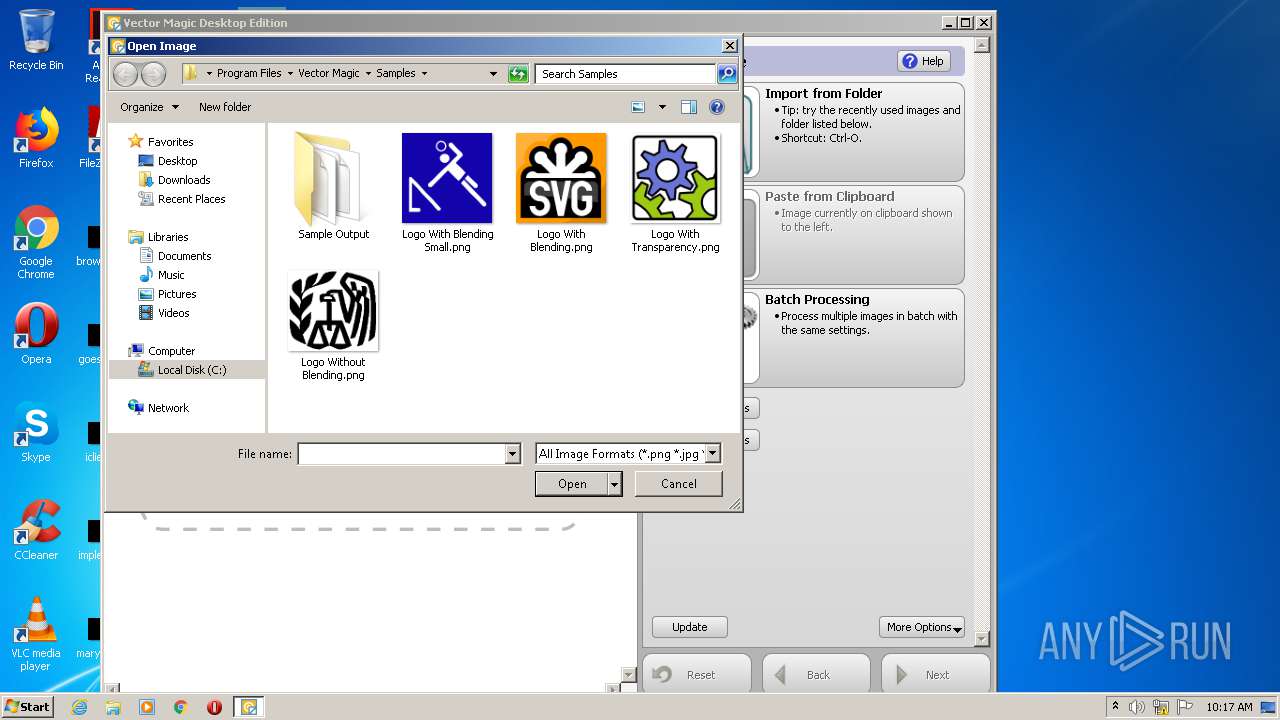
Task: Click the Forward navigation arrow in dialog
Action: click(x=153, y=73)
